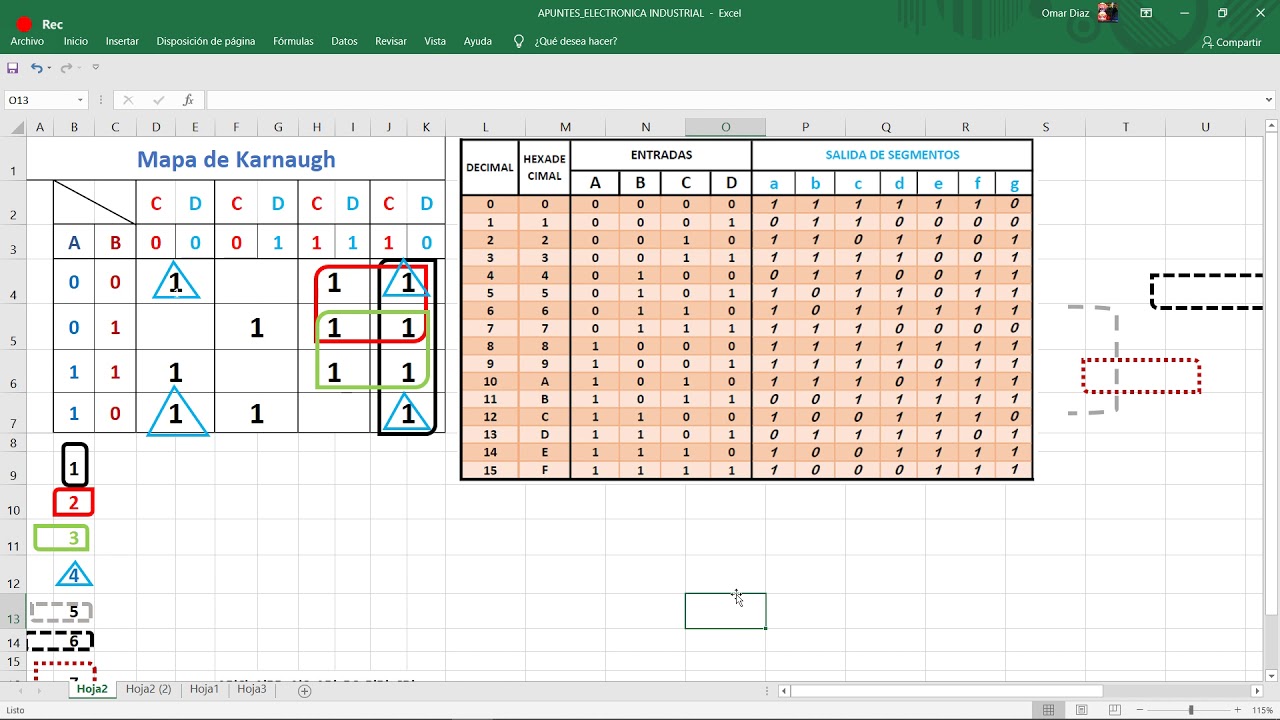Select Normal view in status bar
1280x720 pixels.
(x=1048, y=710)
